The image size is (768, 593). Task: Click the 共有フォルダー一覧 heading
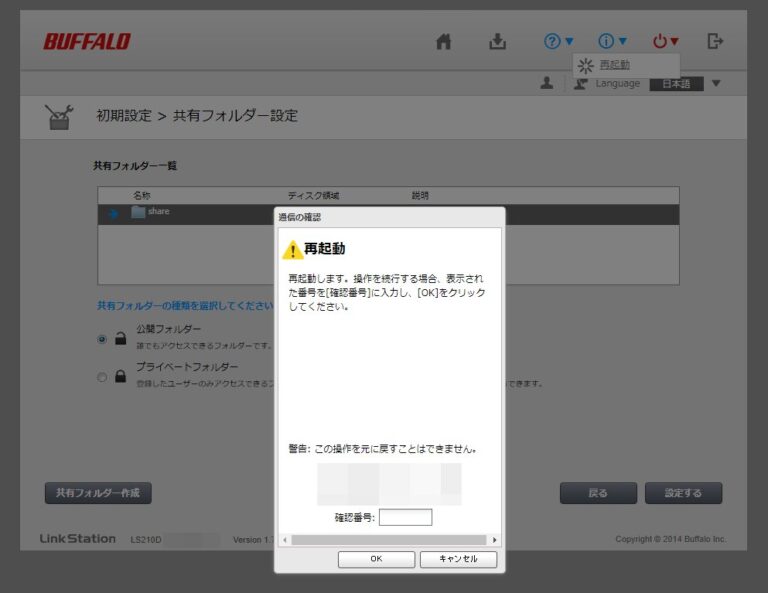pos(135,166)
